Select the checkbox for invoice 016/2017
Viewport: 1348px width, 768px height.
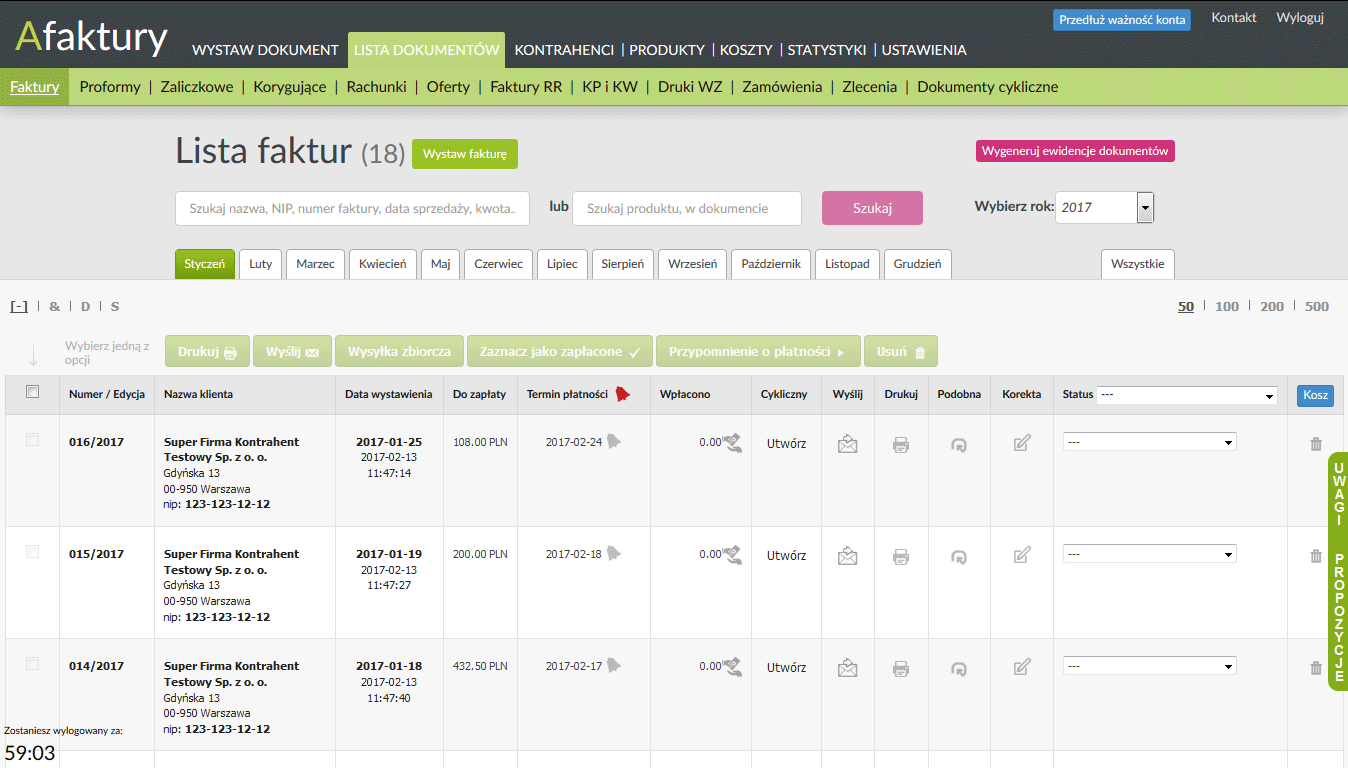coord(32,439)
